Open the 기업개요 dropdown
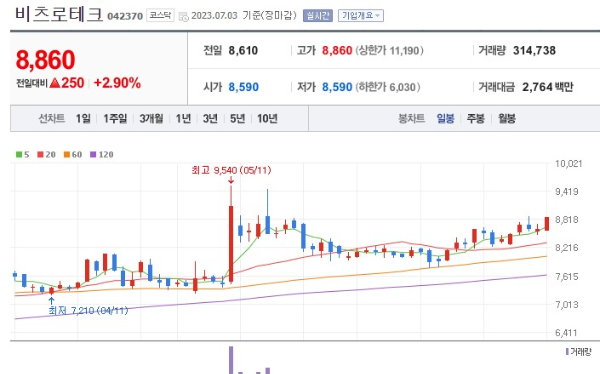The height and width of the screenshot is (374, 600). 360,16
